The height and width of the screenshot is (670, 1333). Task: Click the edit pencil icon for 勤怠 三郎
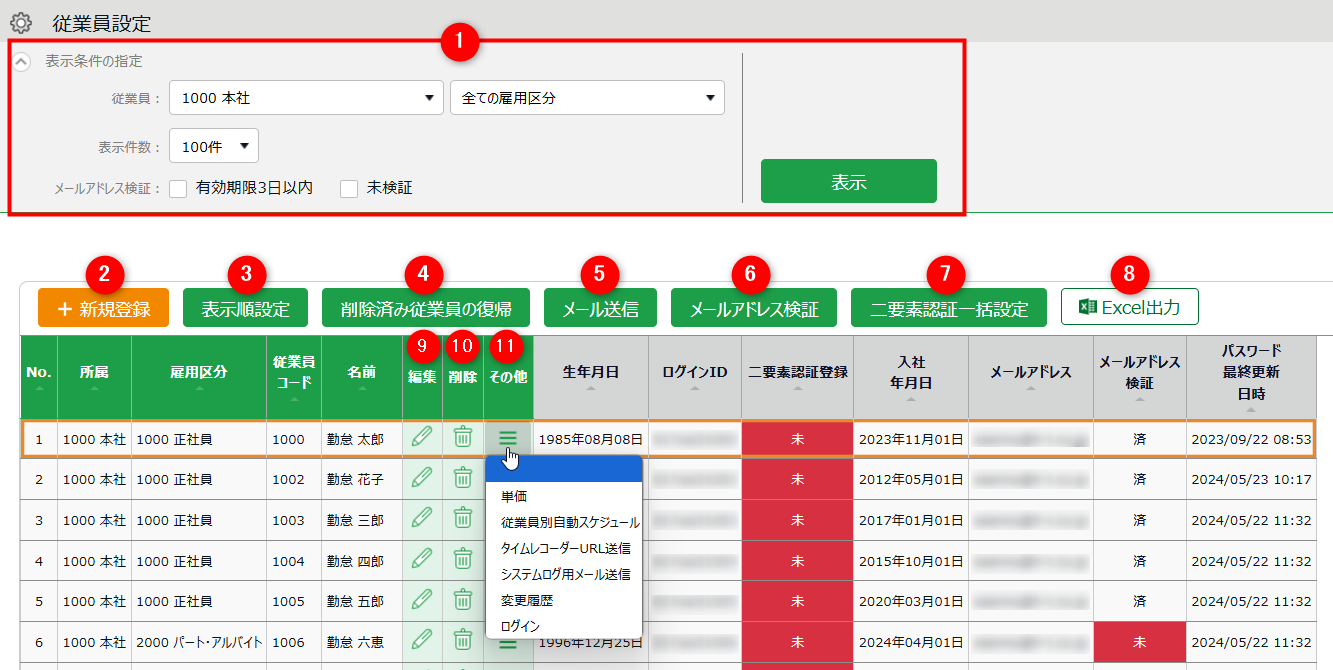click(x=422, y=518)
